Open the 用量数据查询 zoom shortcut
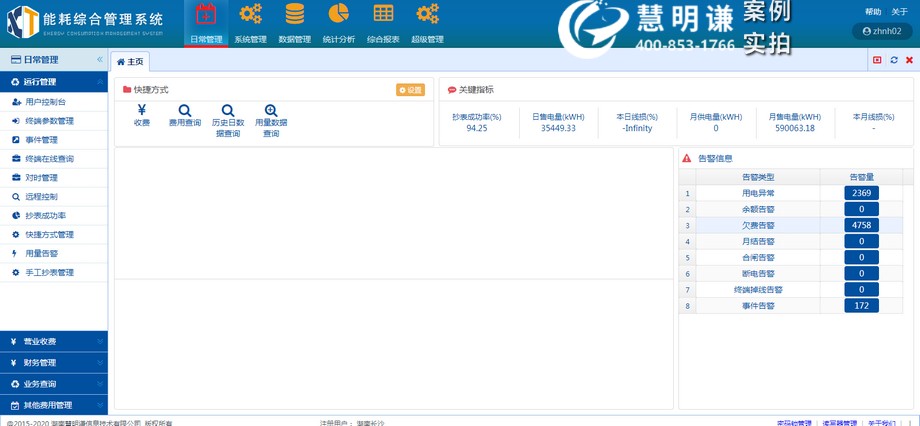This screenshot has width=920, height=426. pos(270,111)
